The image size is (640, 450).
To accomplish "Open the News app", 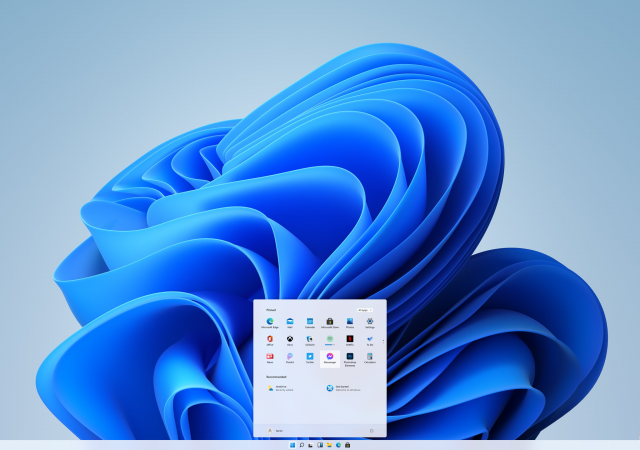I will (270, 358).
